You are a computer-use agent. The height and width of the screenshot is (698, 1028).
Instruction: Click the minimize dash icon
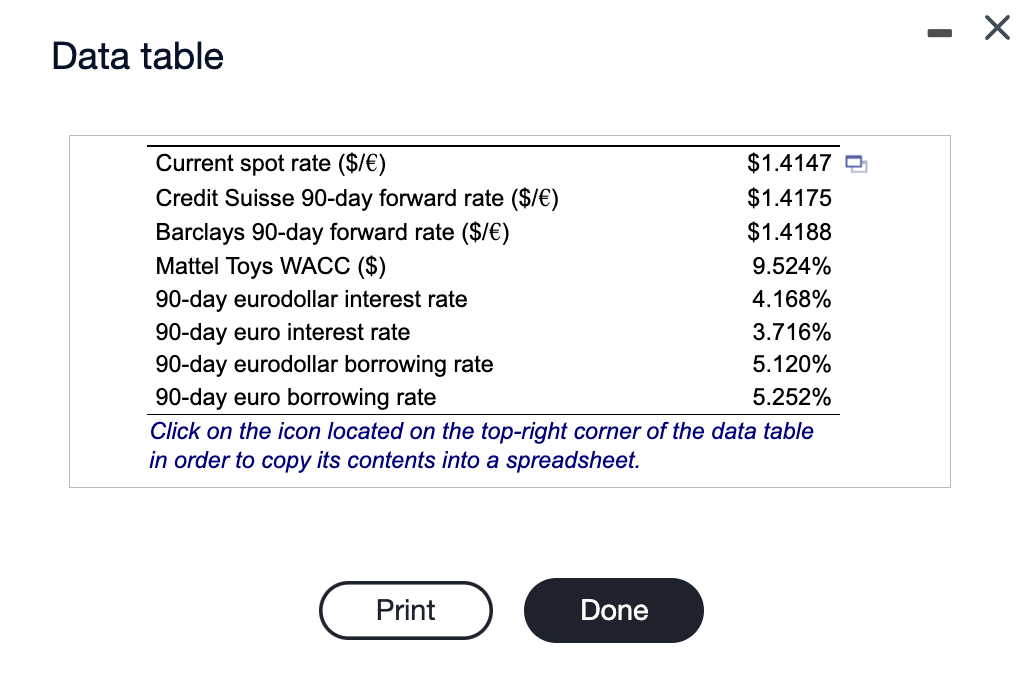pos(938,31)
